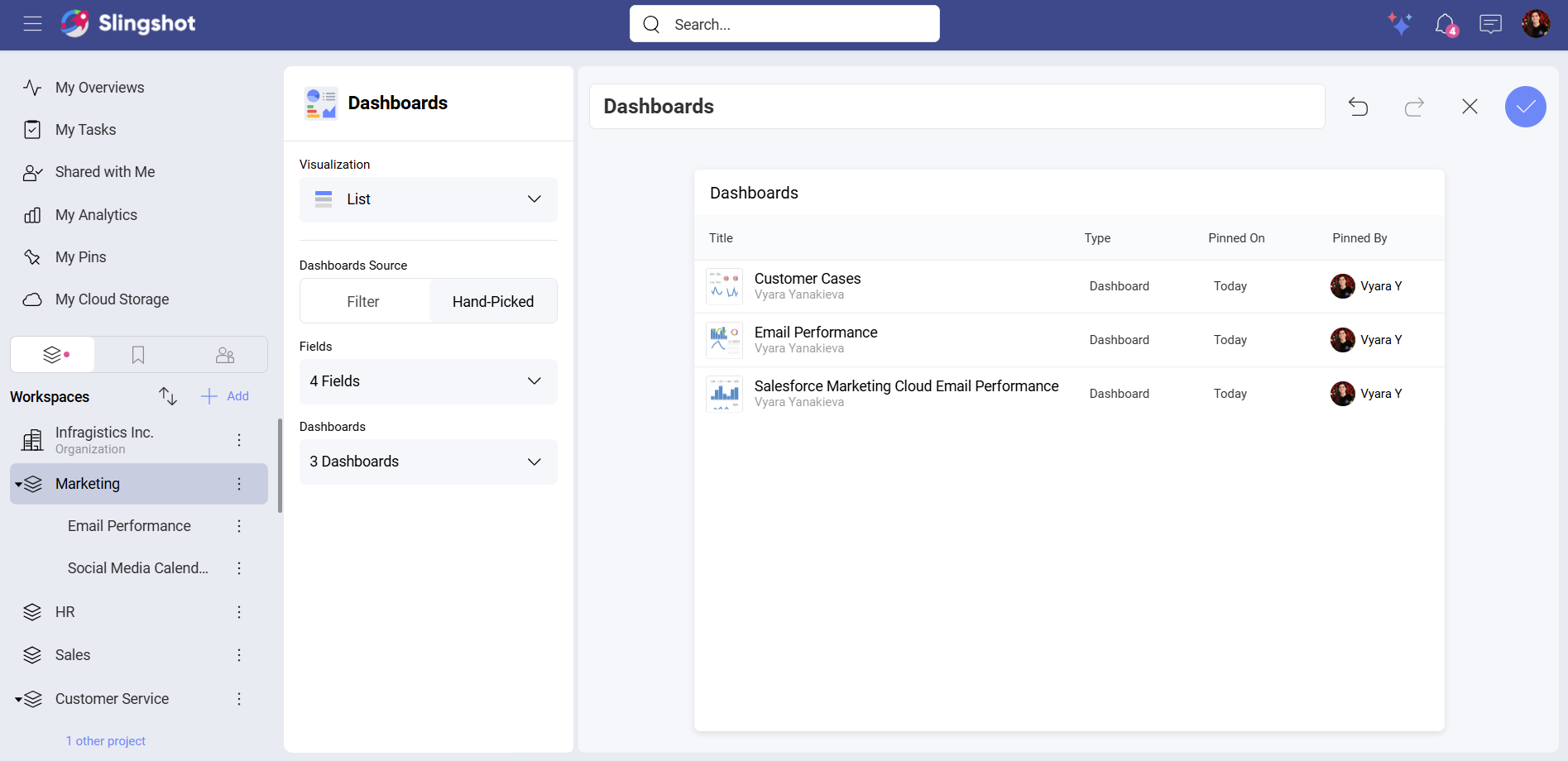Image resolution: width=1568 pixels, height=761 pixels.
Task: Select the Email Performance project under Marketing
Action: coord(129,525)
